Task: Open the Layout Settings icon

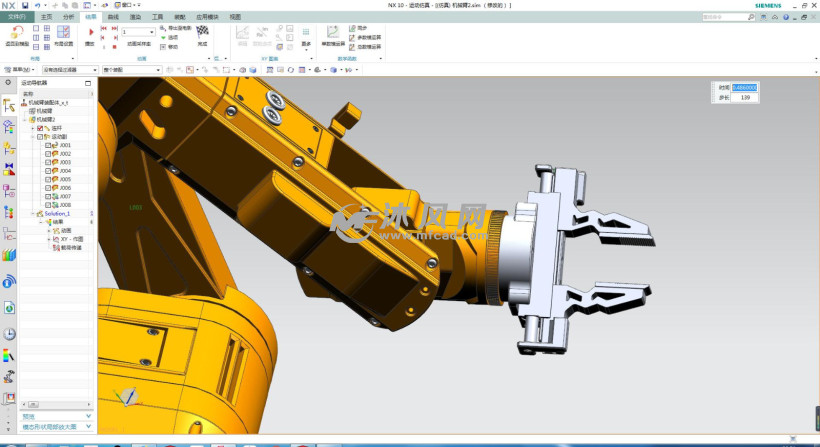Action: coord(63,32)
